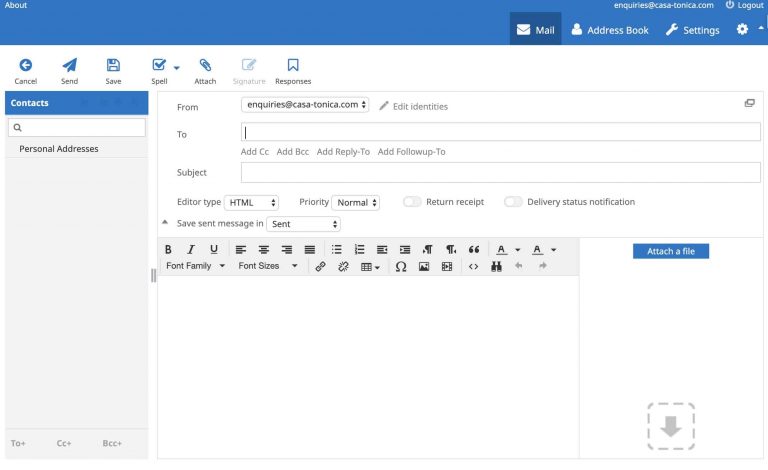Viewport: 768px width, 470px height.
Task: Toggle underline formatting in the editor
Action: [214, 250]
